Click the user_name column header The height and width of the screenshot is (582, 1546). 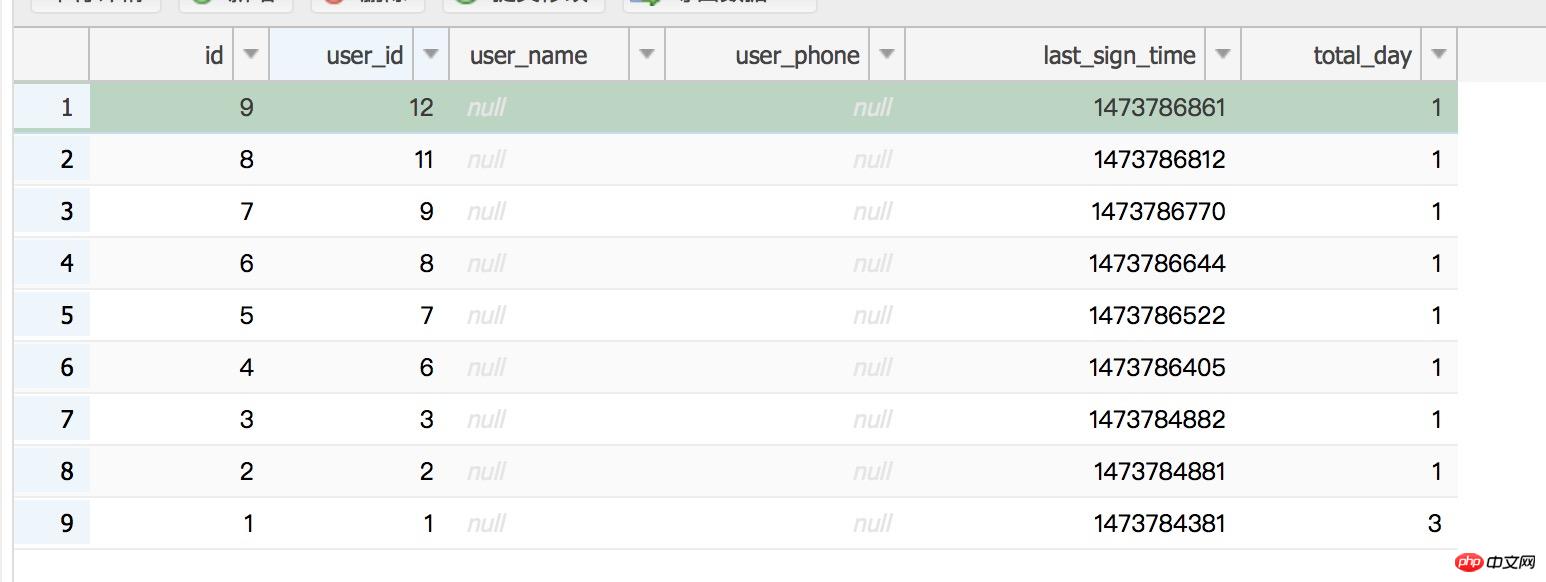tap(528, 56)
